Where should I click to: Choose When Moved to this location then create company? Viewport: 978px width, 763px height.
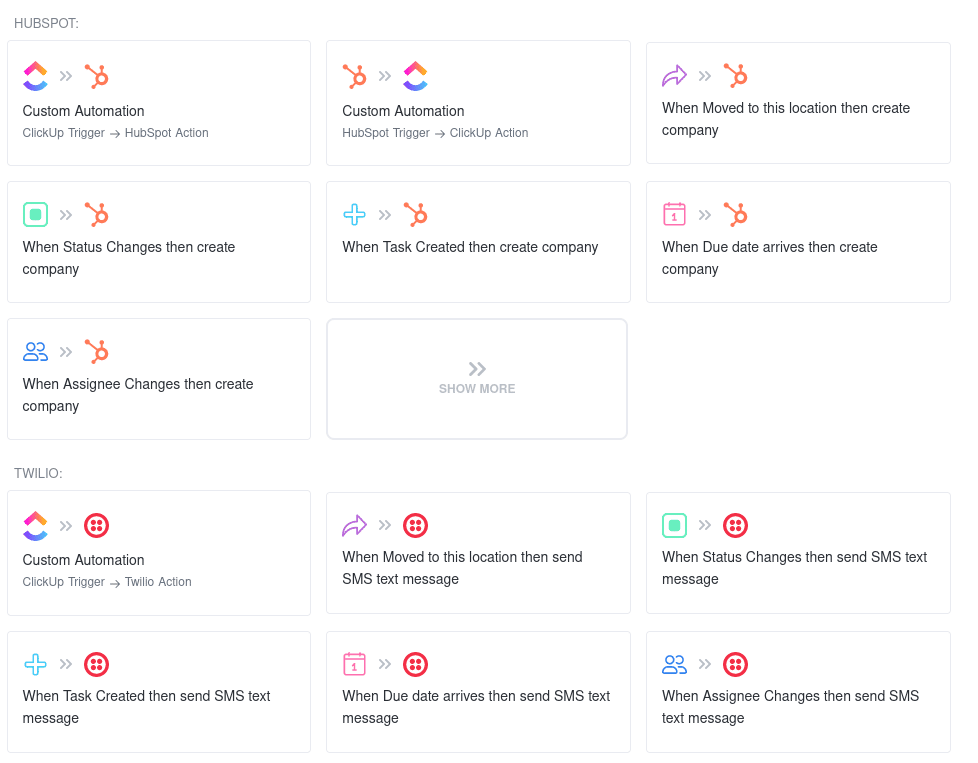798,103
